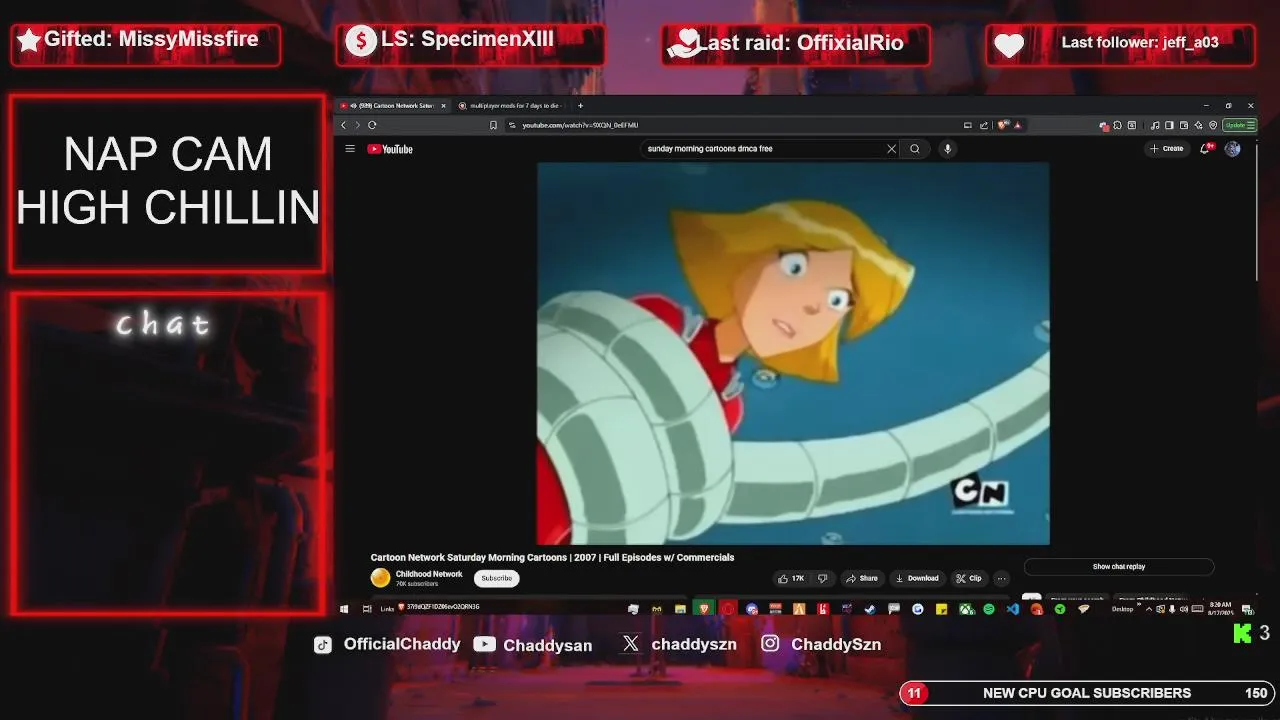Open the browser extensions puzzle icon
The image size is (1280, 720).
point(1117,125)
